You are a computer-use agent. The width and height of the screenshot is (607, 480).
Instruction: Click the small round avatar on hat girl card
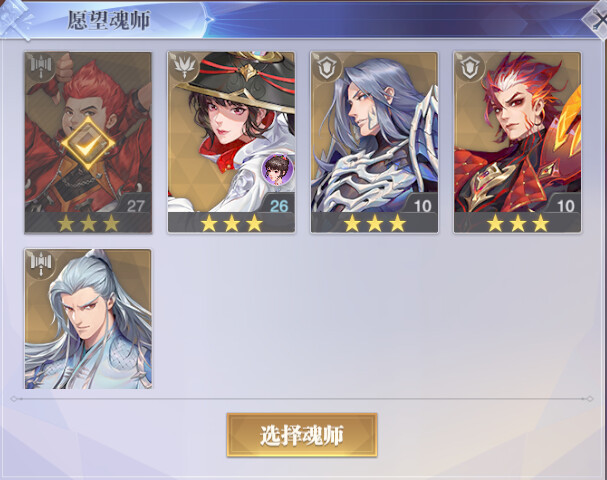click(278, 169)
